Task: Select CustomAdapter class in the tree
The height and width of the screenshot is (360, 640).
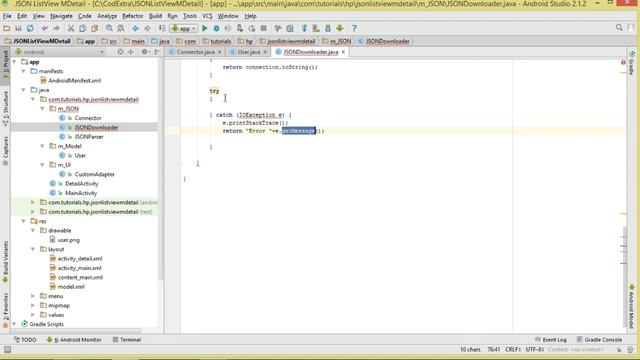Action: (x=94, y=174)
